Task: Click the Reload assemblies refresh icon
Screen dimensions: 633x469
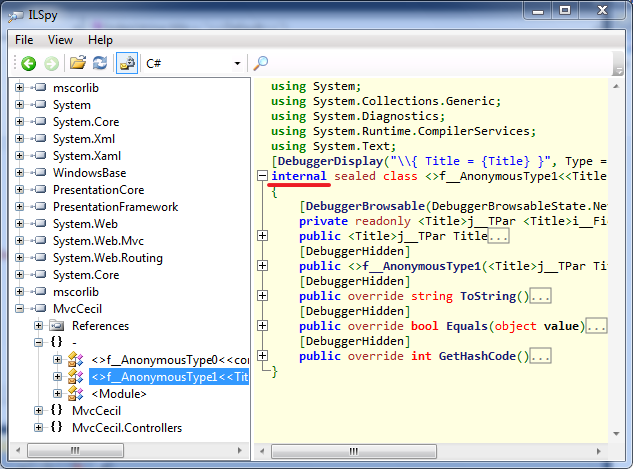Action: (x=99, y=63)
